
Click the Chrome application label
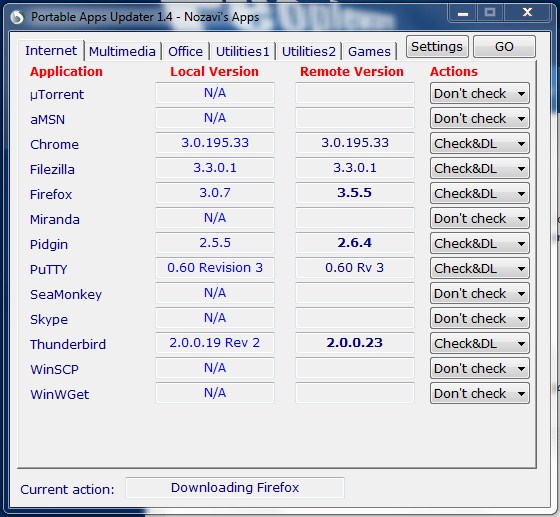click(x=54, y=145)
